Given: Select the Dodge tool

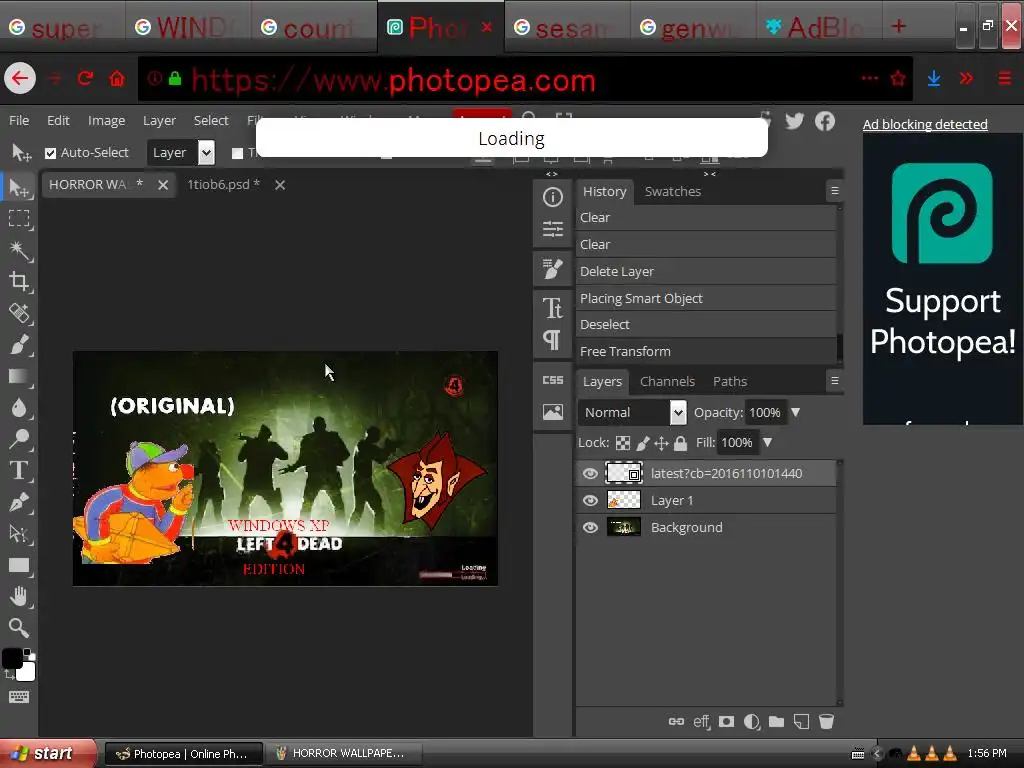Looking at the screenshot, I should click(19, 439).
